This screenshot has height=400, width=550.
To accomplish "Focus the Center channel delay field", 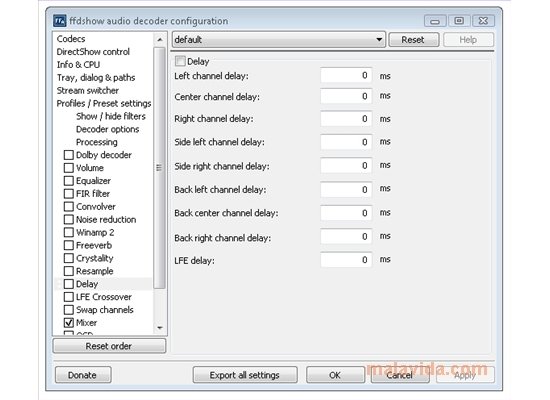I will tap(346, 96).
